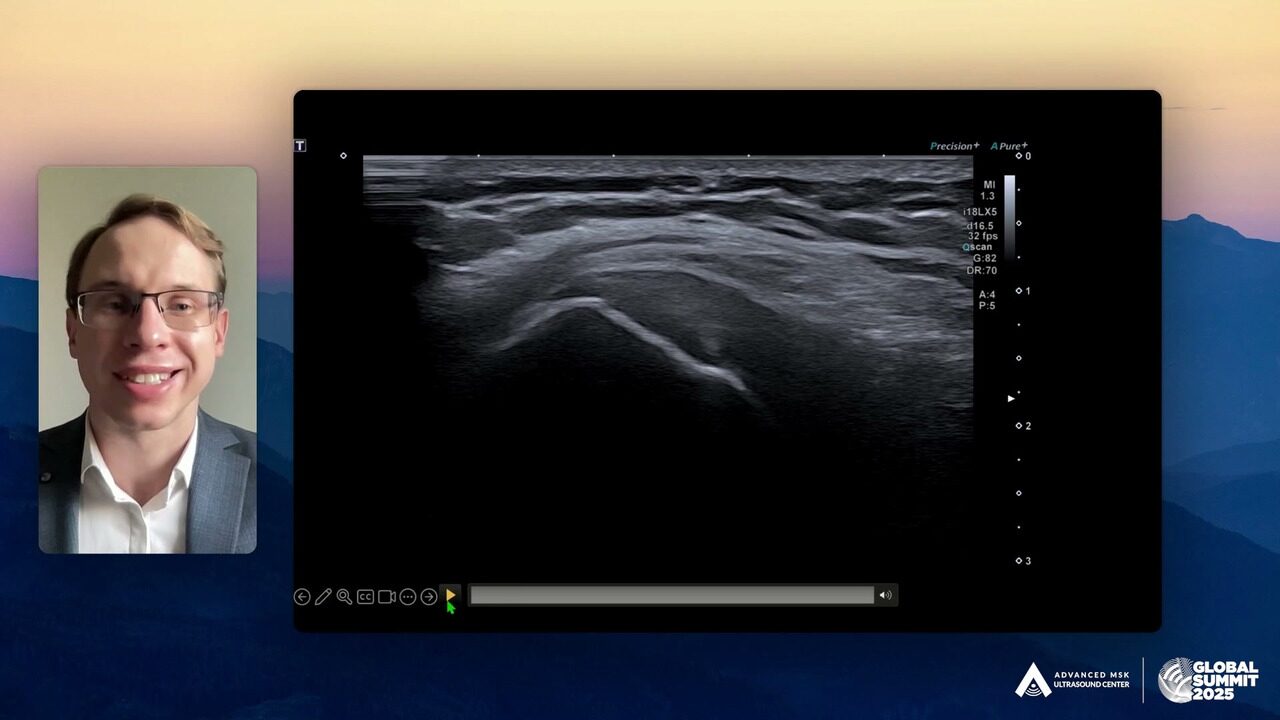This screenshot has width=1280, height=720.
Task: Go to the previous slide with back arrow
Action: click(302, 597)
